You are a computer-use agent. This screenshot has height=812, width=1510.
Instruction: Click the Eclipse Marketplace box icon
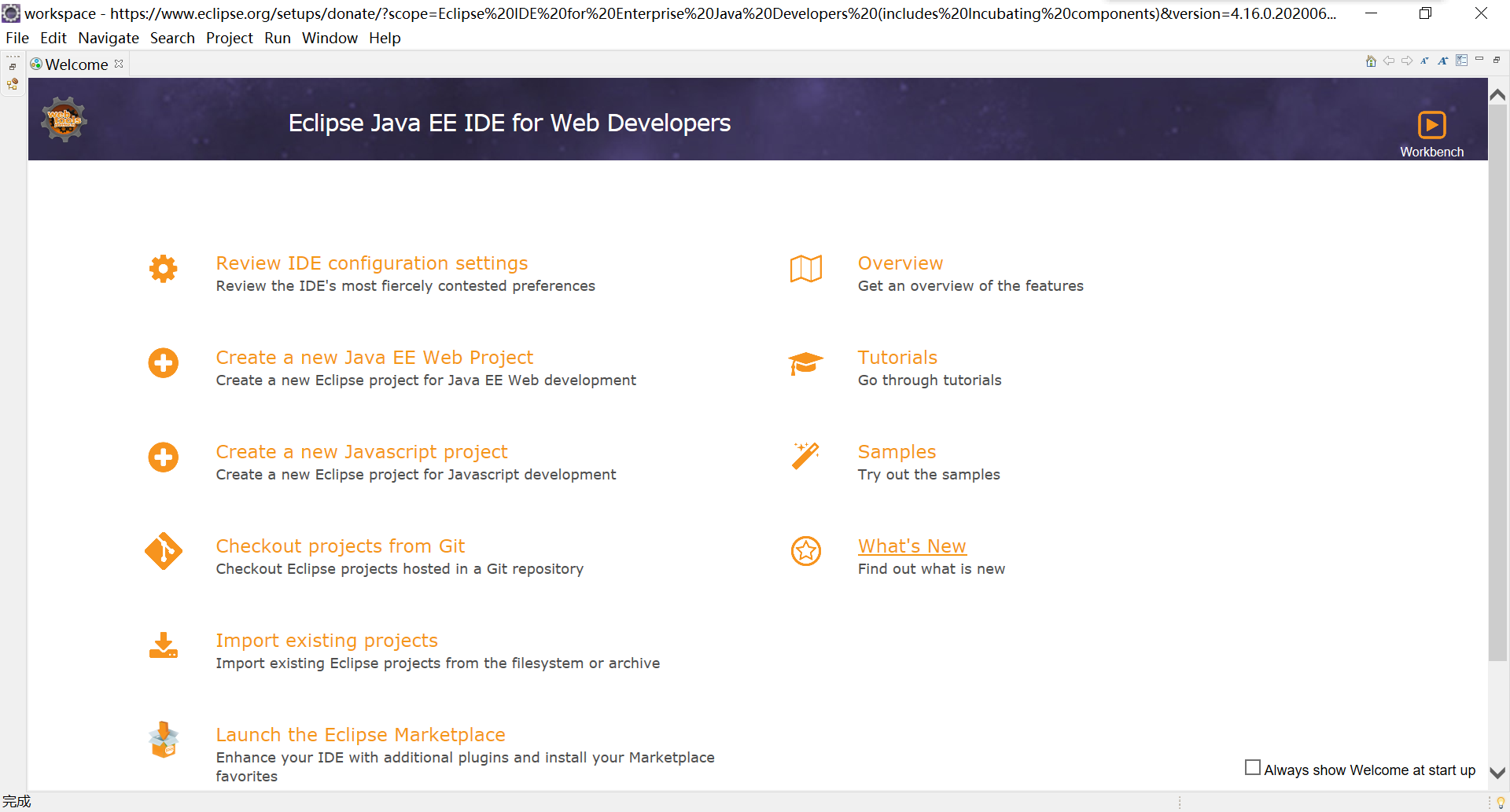coord(164,740)
